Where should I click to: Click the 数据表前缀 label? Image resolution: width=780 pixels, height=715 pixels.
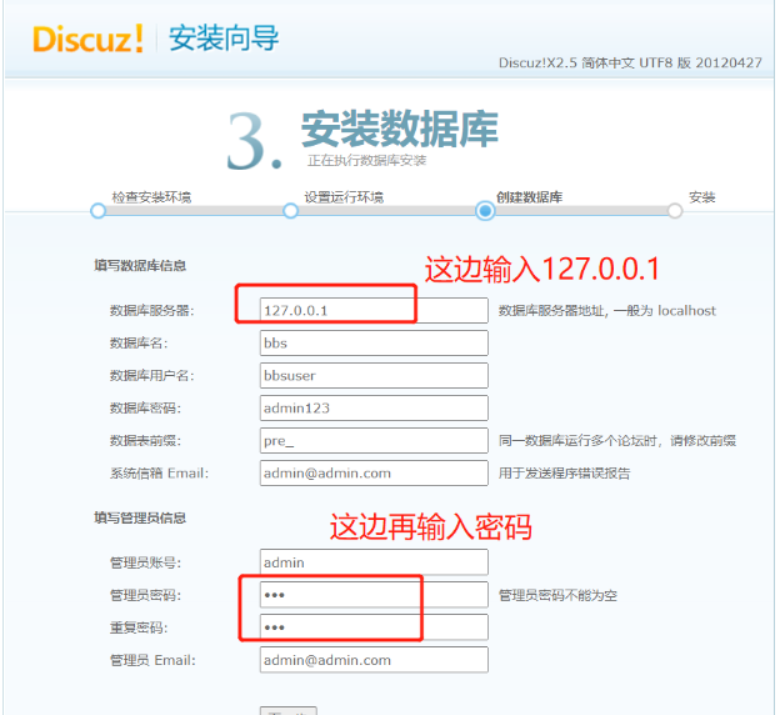145,441
